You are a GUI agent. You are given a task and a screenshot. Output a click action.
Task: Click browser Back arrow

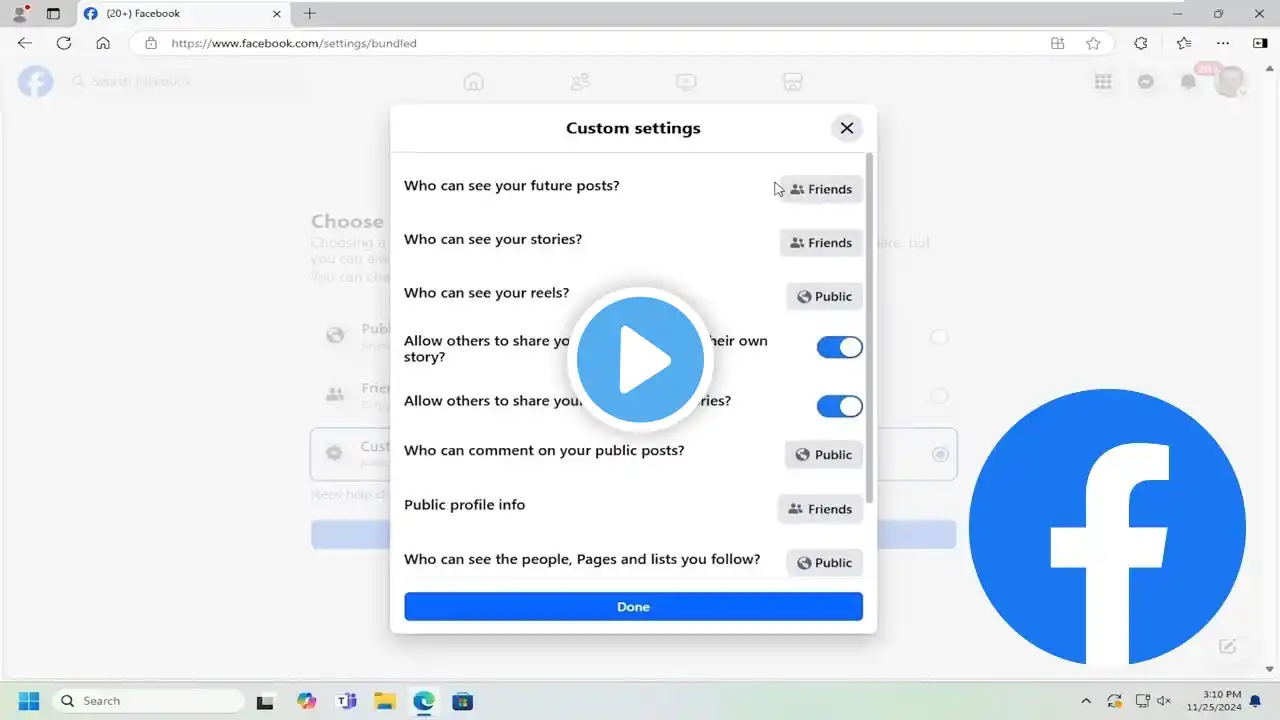[x=25, y=43]
